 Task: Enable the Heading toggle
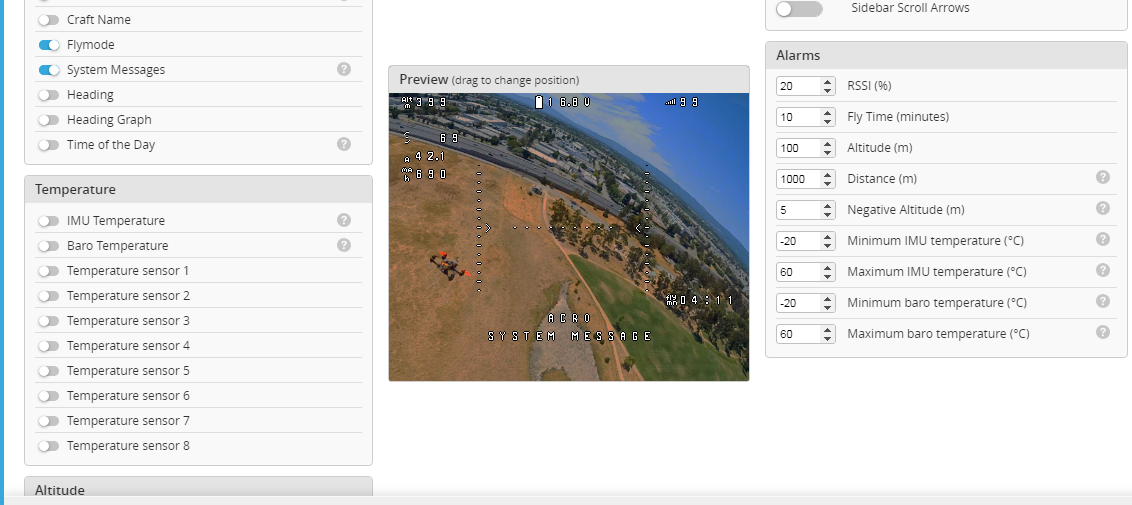(48, 95)
